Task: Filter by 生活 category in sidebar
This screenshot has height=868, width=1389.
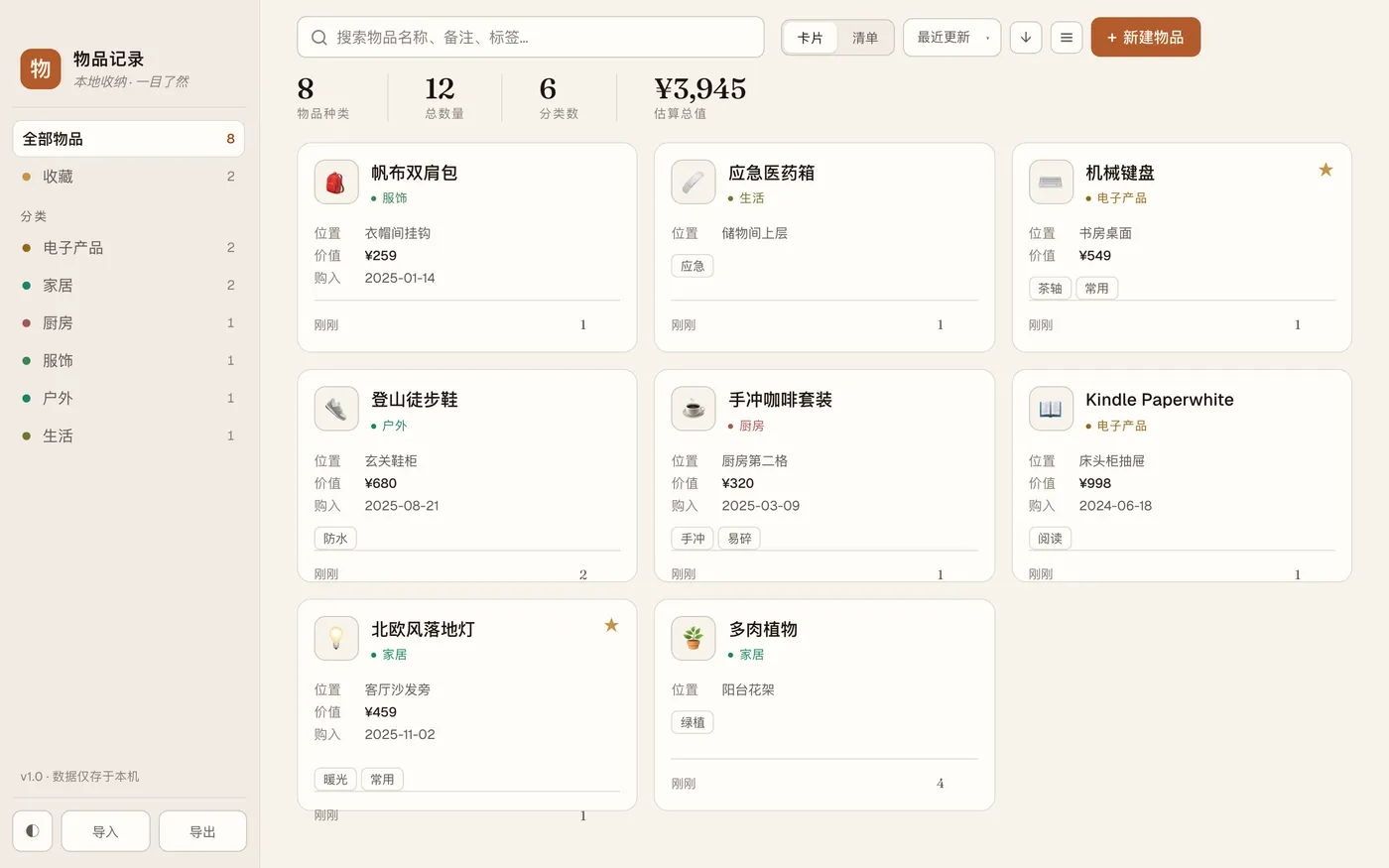Action: pos(128,436)
